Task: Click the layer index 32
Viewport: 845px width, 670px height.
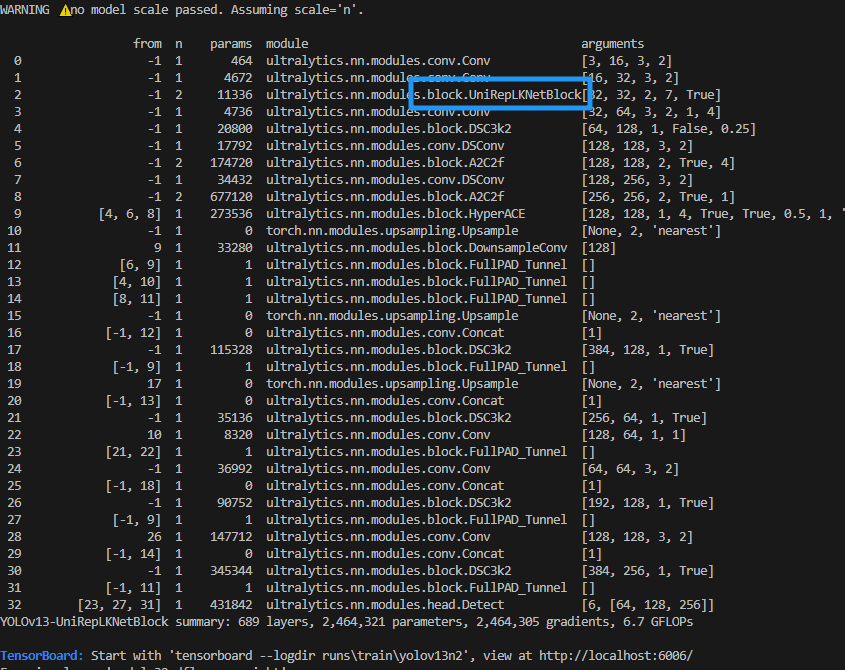Action: click(14, 605)
